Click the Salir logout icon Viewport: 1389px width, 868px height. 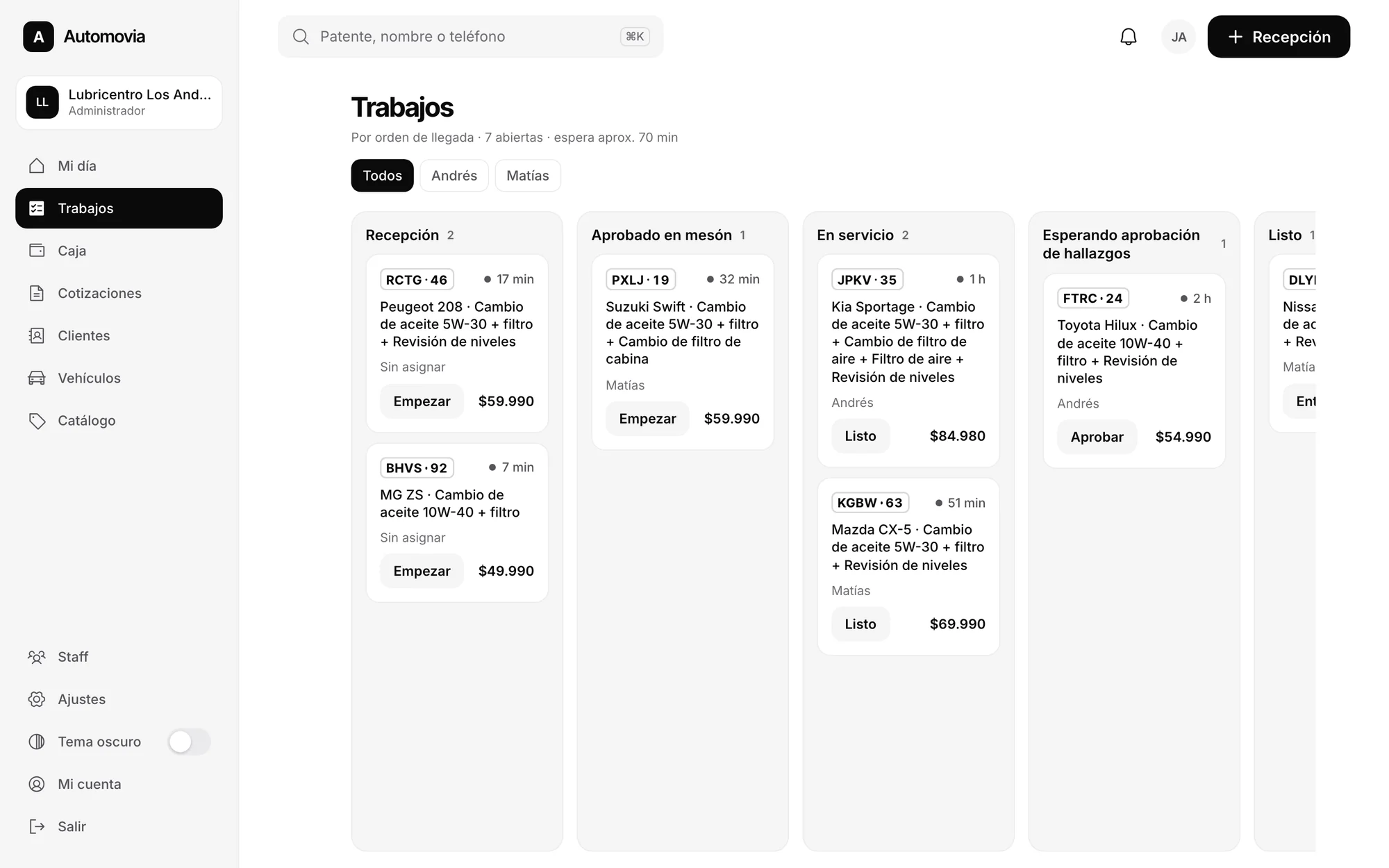pyautogui.click(x=37, y=826)
